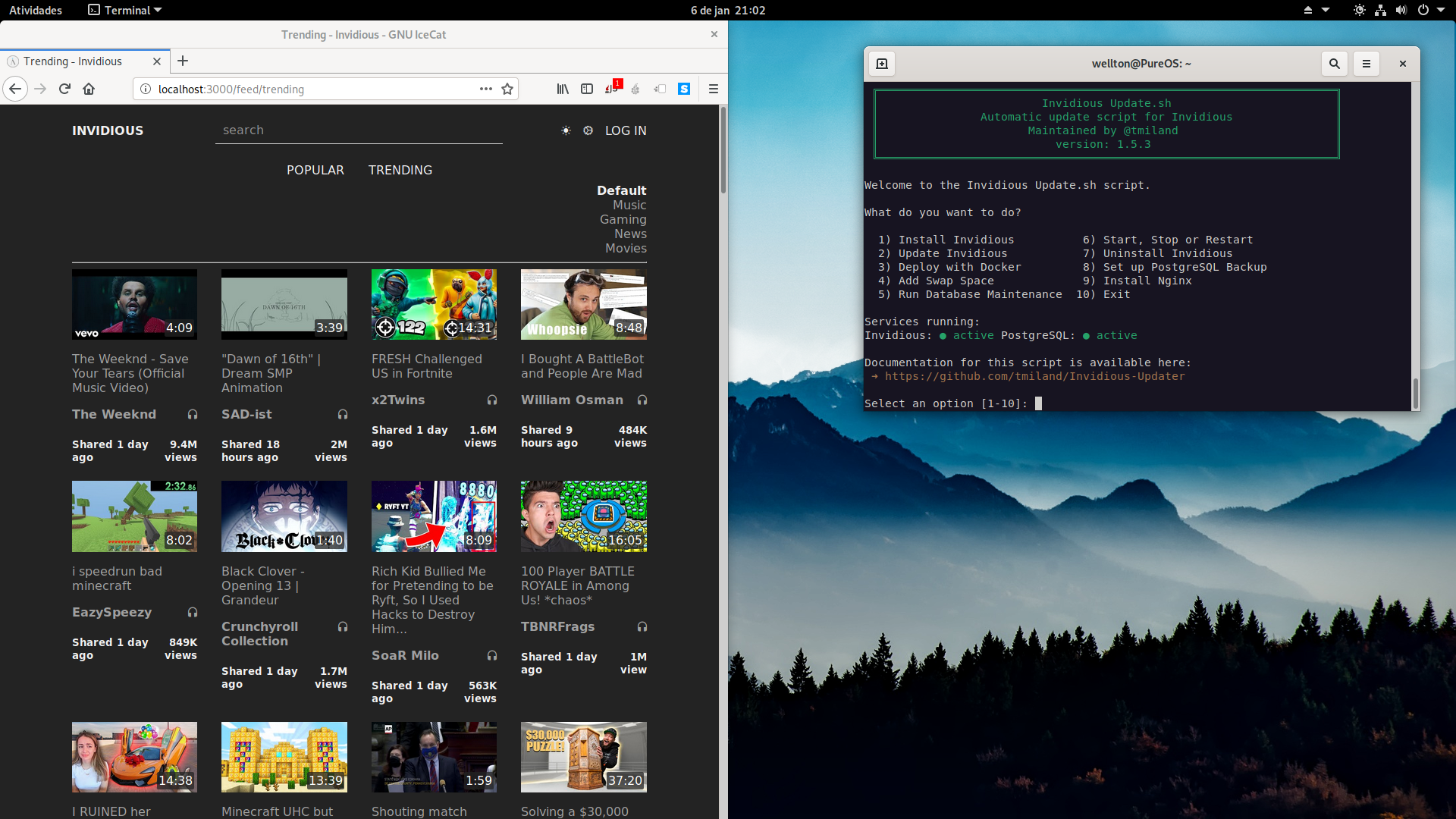Viewport: 1456px width, 819px height.
Task: Click the Invidious search field
Action: pos(358,130)
